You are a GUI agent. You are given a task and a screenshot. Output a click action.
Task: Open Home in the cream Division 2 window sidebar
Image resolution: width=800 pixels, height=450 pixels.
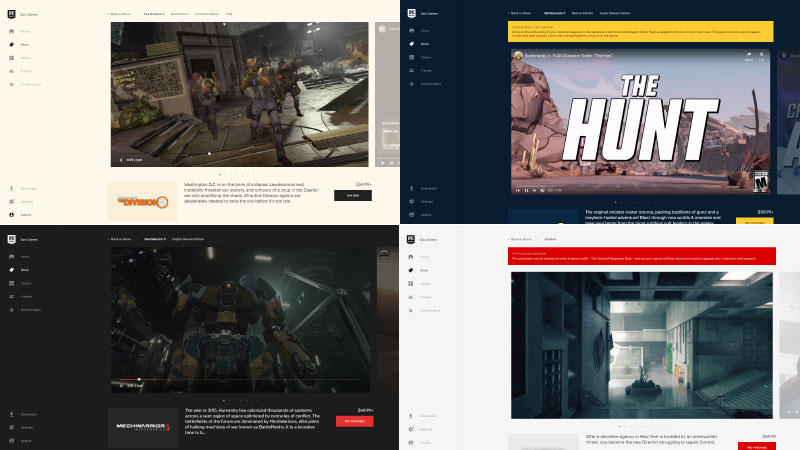click(19, 32)
